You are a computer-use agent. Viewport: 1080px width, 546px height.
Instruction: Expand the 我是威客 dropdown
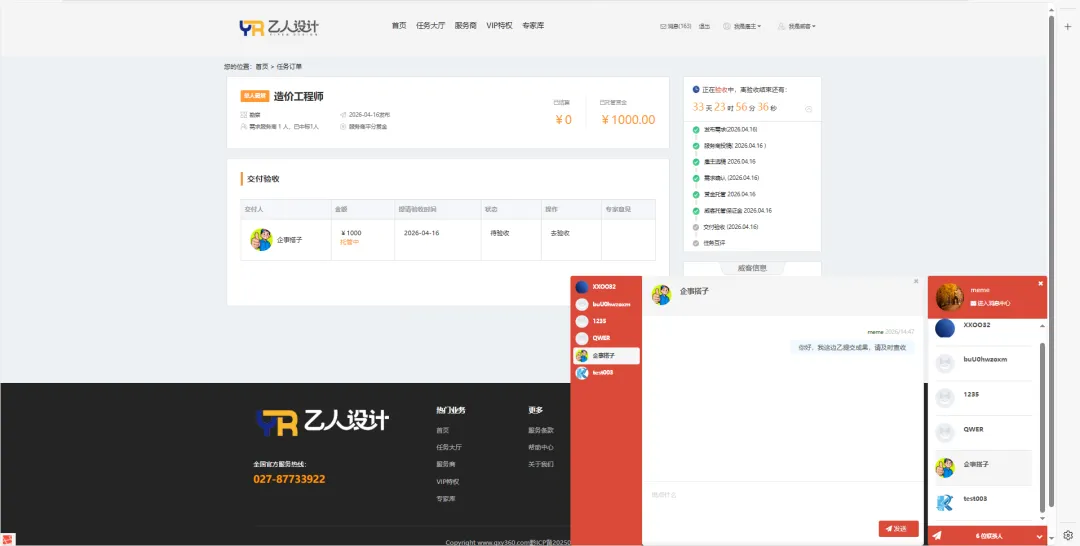pyautogui.click(x=797, y=26)
